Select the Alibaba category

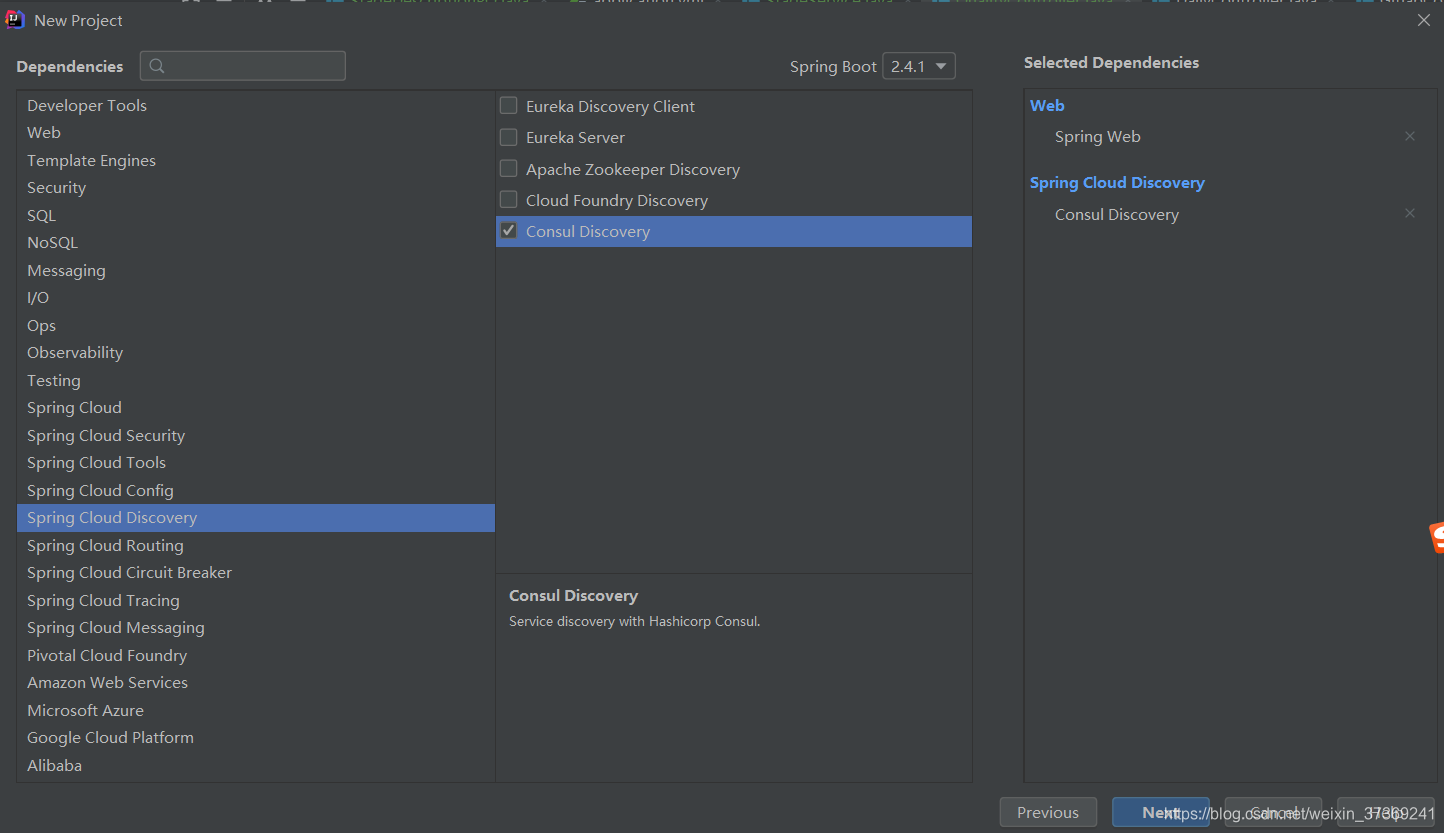256,765
